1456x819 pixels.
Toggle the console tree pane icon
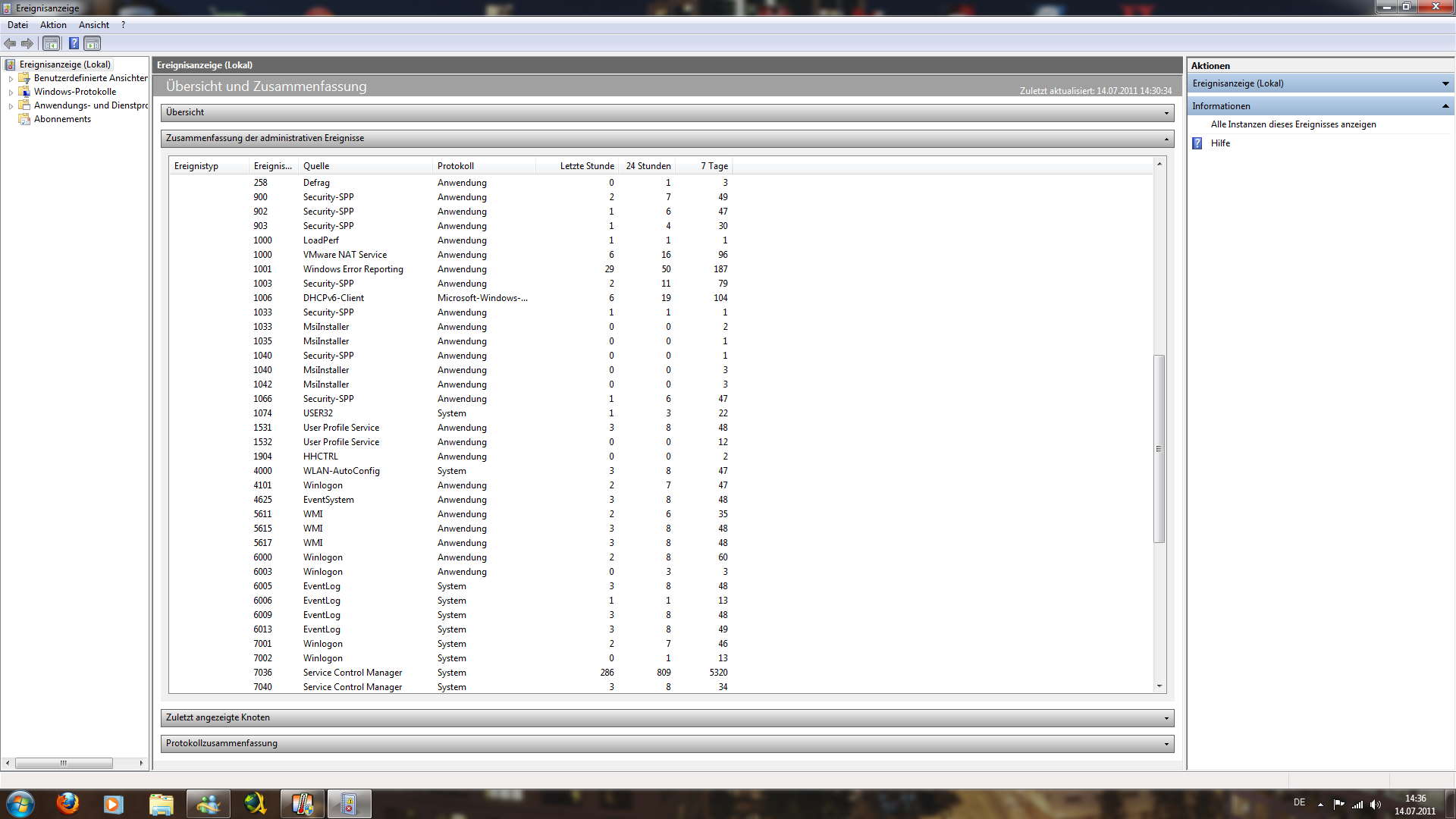[x=51, y=43]
